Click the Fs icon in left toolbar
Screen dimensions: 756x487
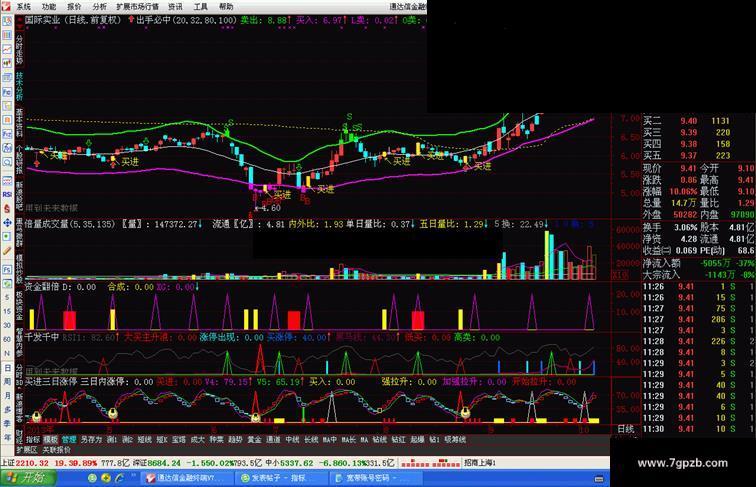pos(7,269)
